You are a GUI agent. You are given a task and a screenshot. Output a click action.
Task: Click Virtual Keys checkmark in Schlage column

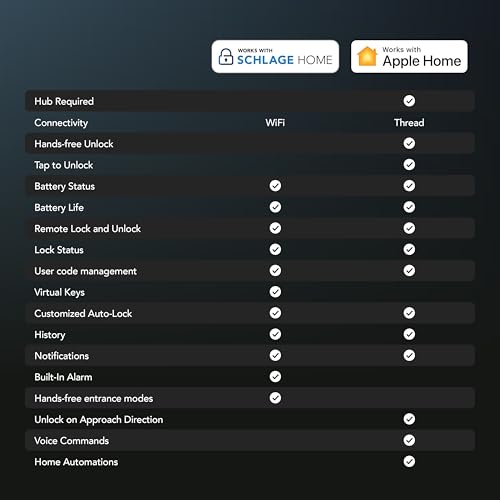click(x=275, y=292)
